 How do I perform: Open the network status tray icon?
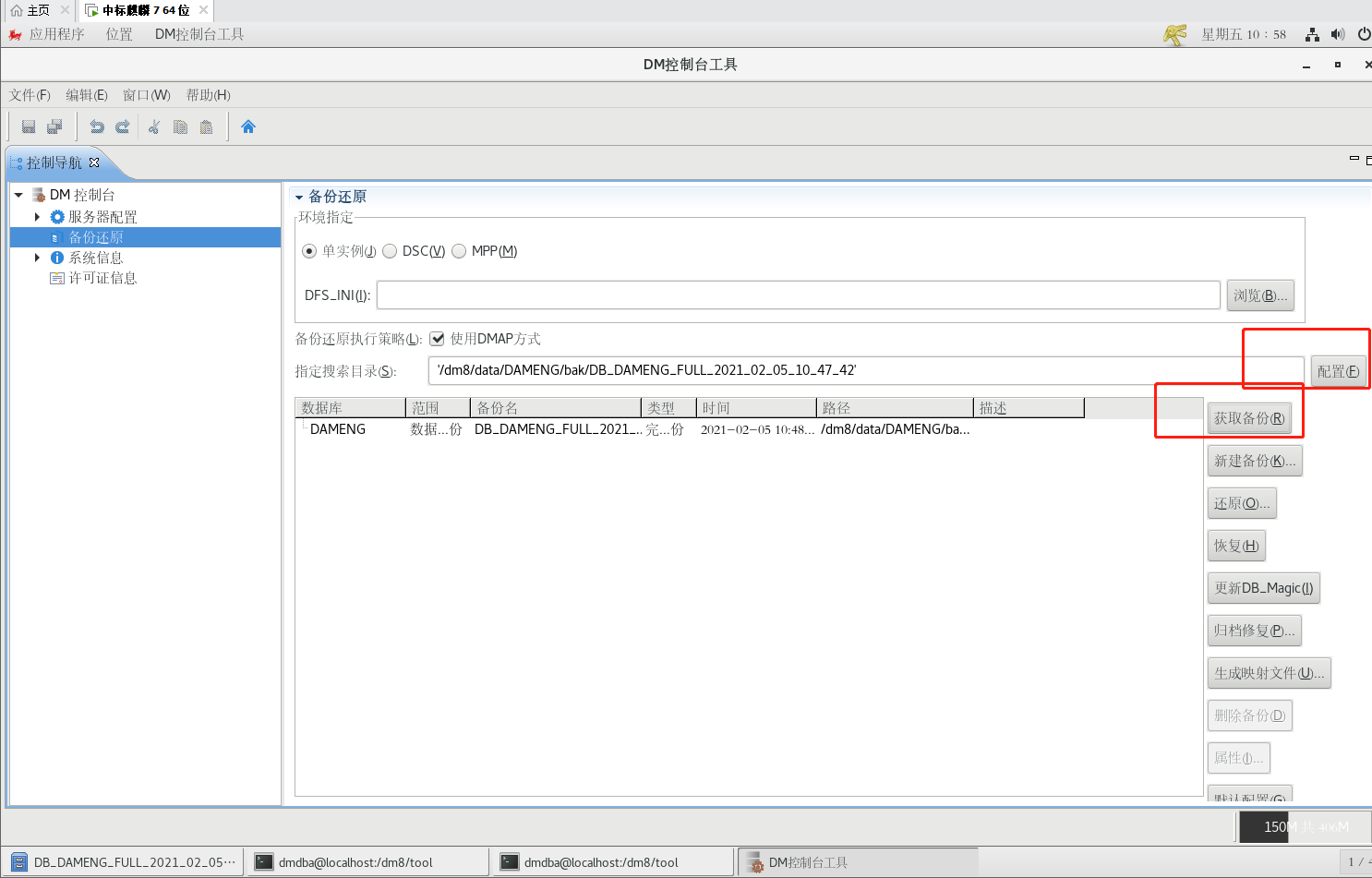coord(1312,34)
